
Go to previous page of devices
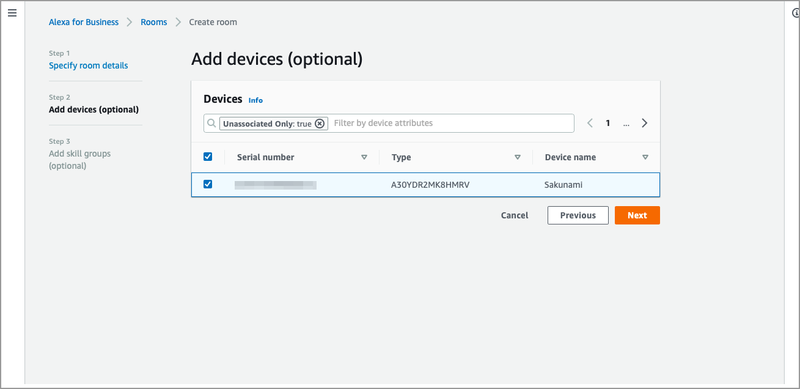590,123
